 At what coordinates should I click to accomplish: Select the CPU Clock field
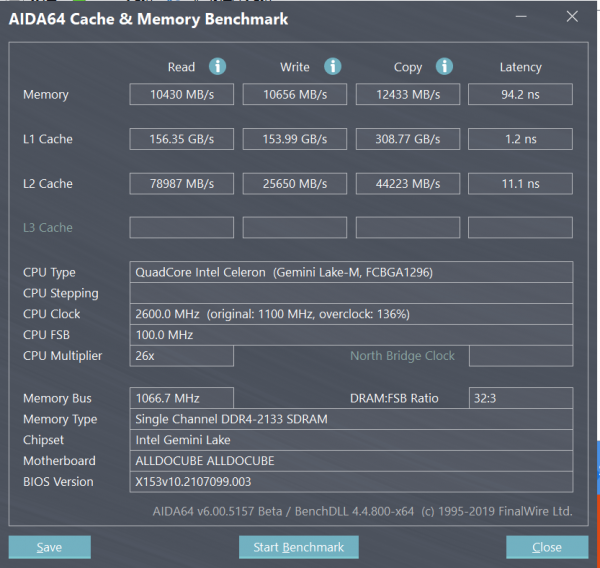point(351,314)
